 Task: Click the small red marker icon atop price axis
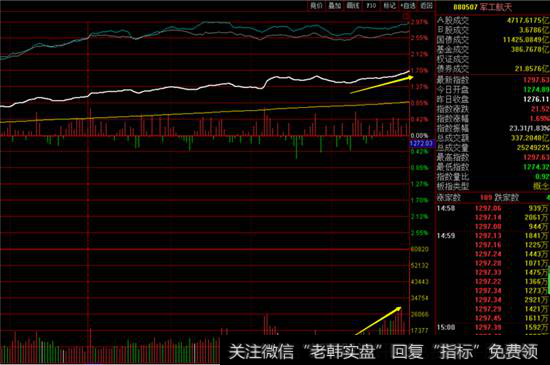coord(406,16)
